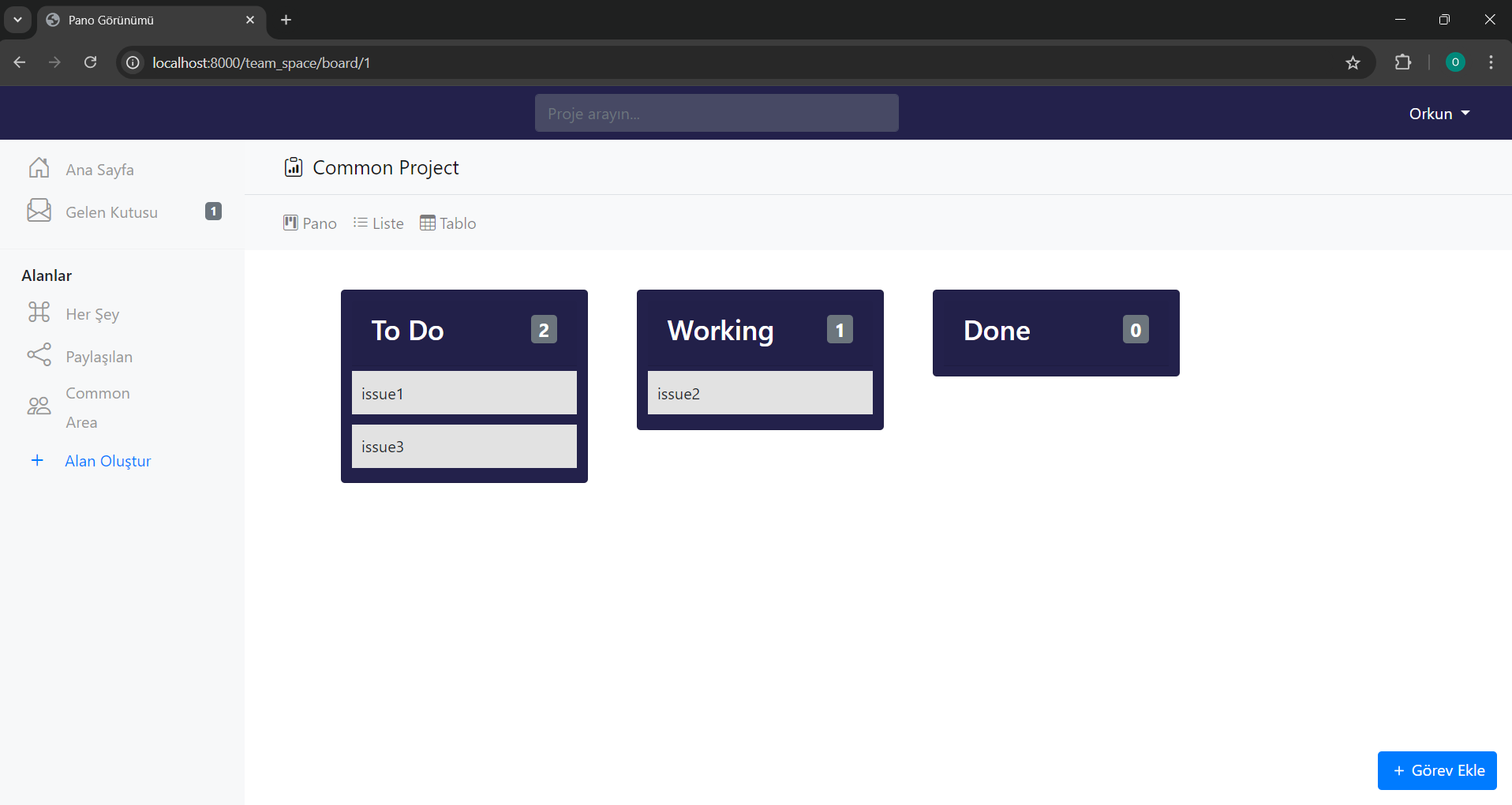This screenshot has height=805, width=1512.
Task: Open the Gelen Kutusu inbox icon
Action: coord(39,211)
